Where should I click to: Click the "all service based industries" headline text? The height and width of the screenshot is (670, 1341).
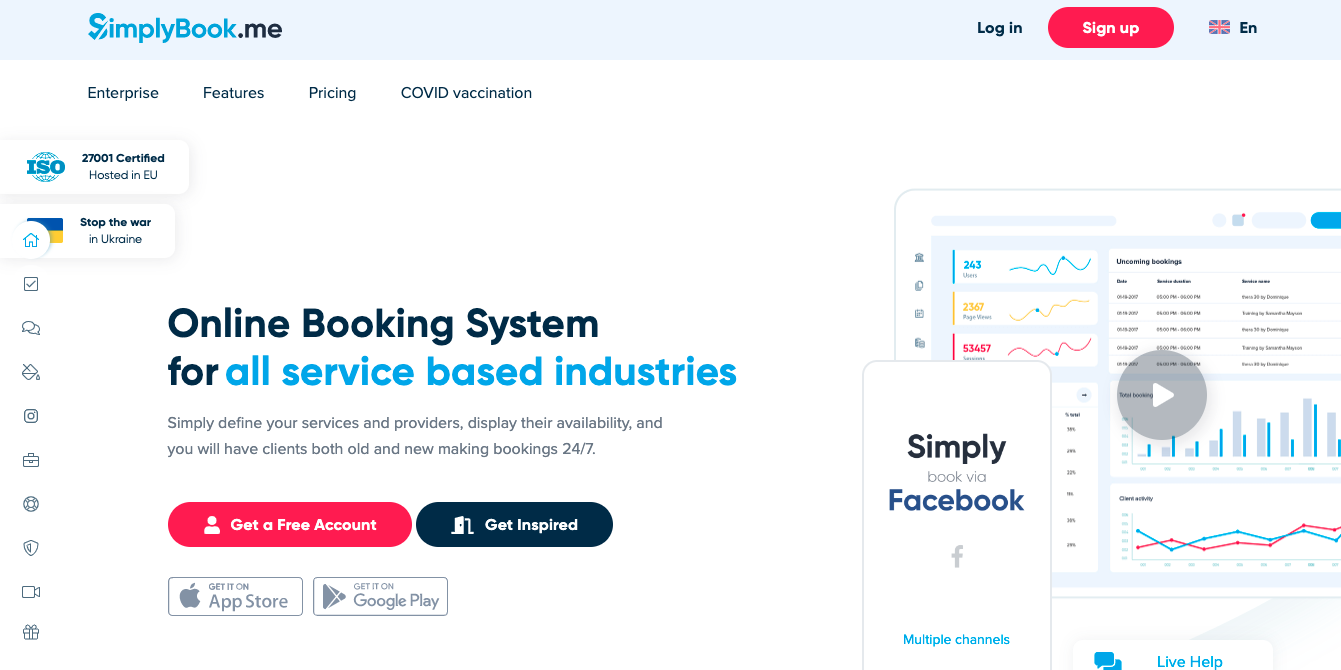pyautogui.click(x=481, y=372)
